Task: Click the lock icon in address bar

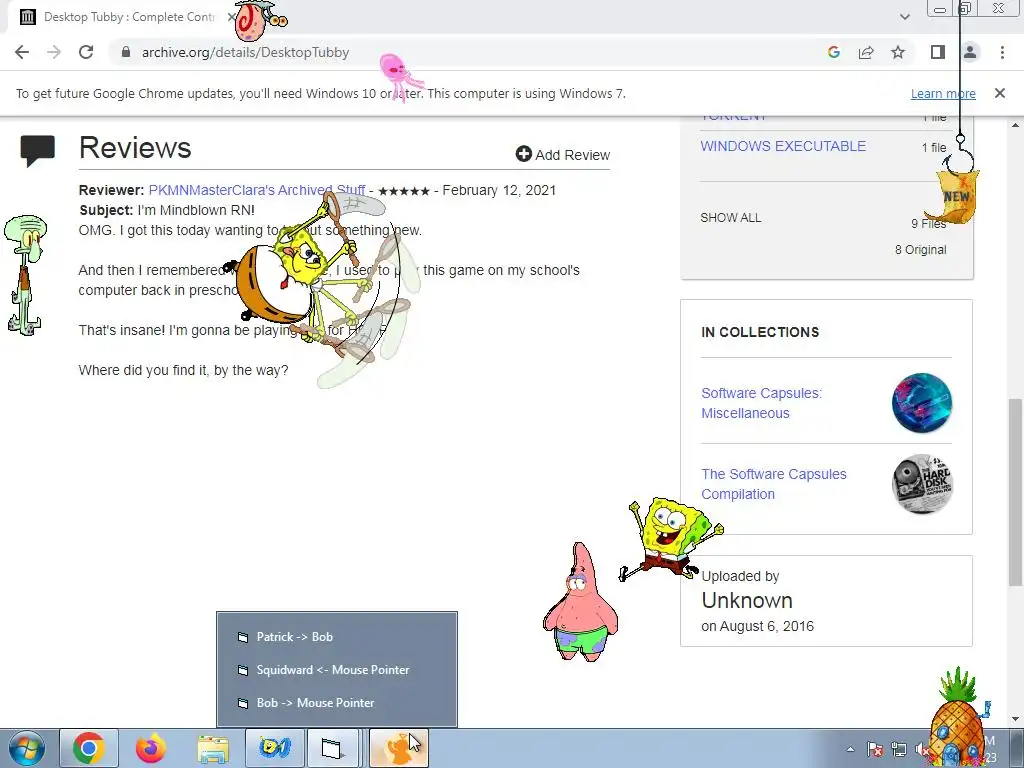Action: [x=126, y=52]
